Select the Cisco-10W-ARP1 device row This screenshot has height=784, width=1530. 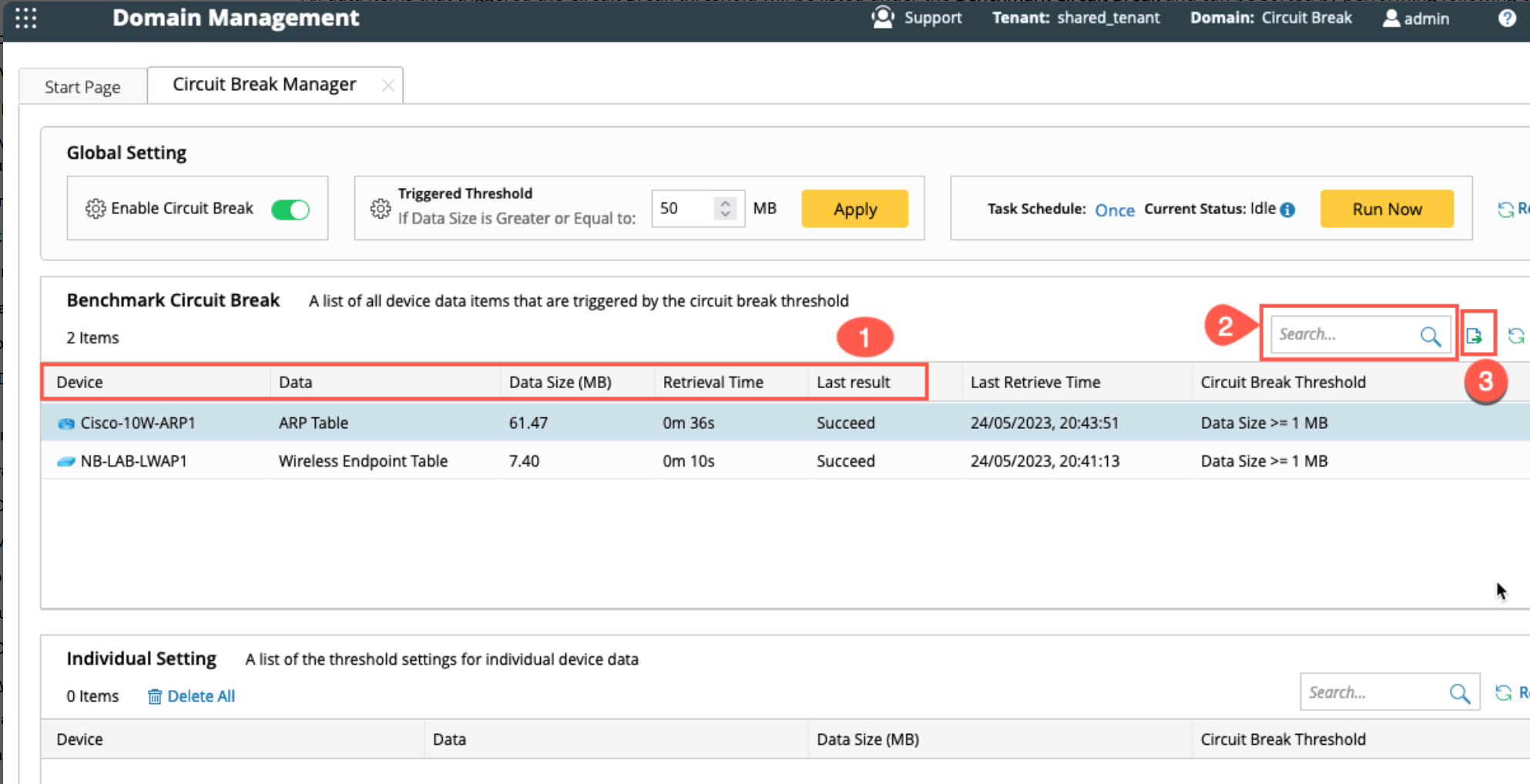[x=138, y=423]
